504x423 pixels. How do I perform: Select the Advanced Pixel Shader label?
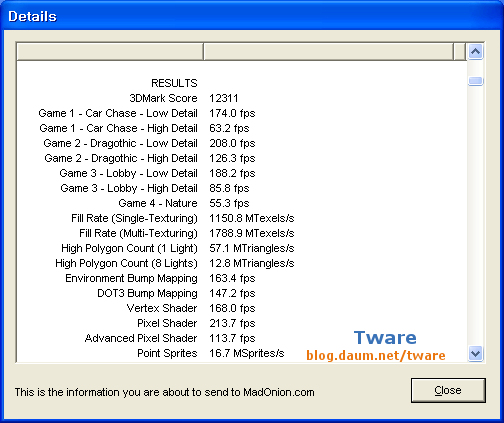point(141,338)
